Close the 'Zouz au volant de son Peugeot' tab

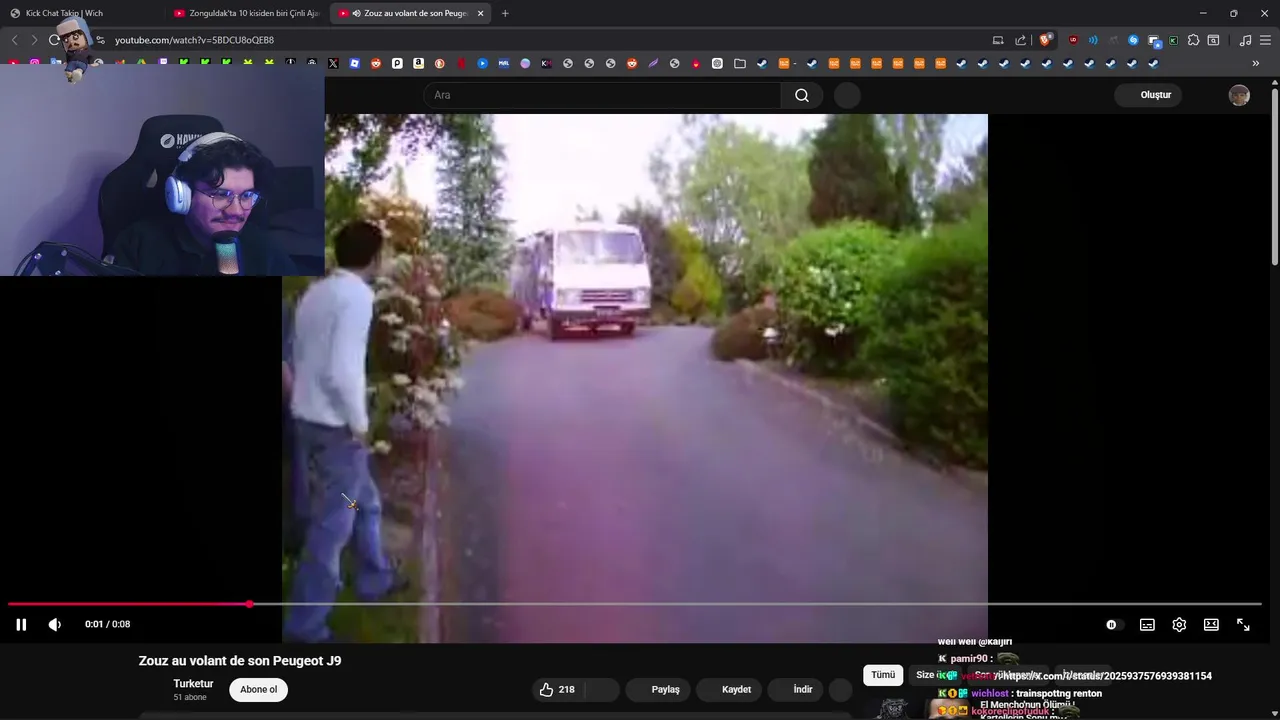click(x=480, y=13)
